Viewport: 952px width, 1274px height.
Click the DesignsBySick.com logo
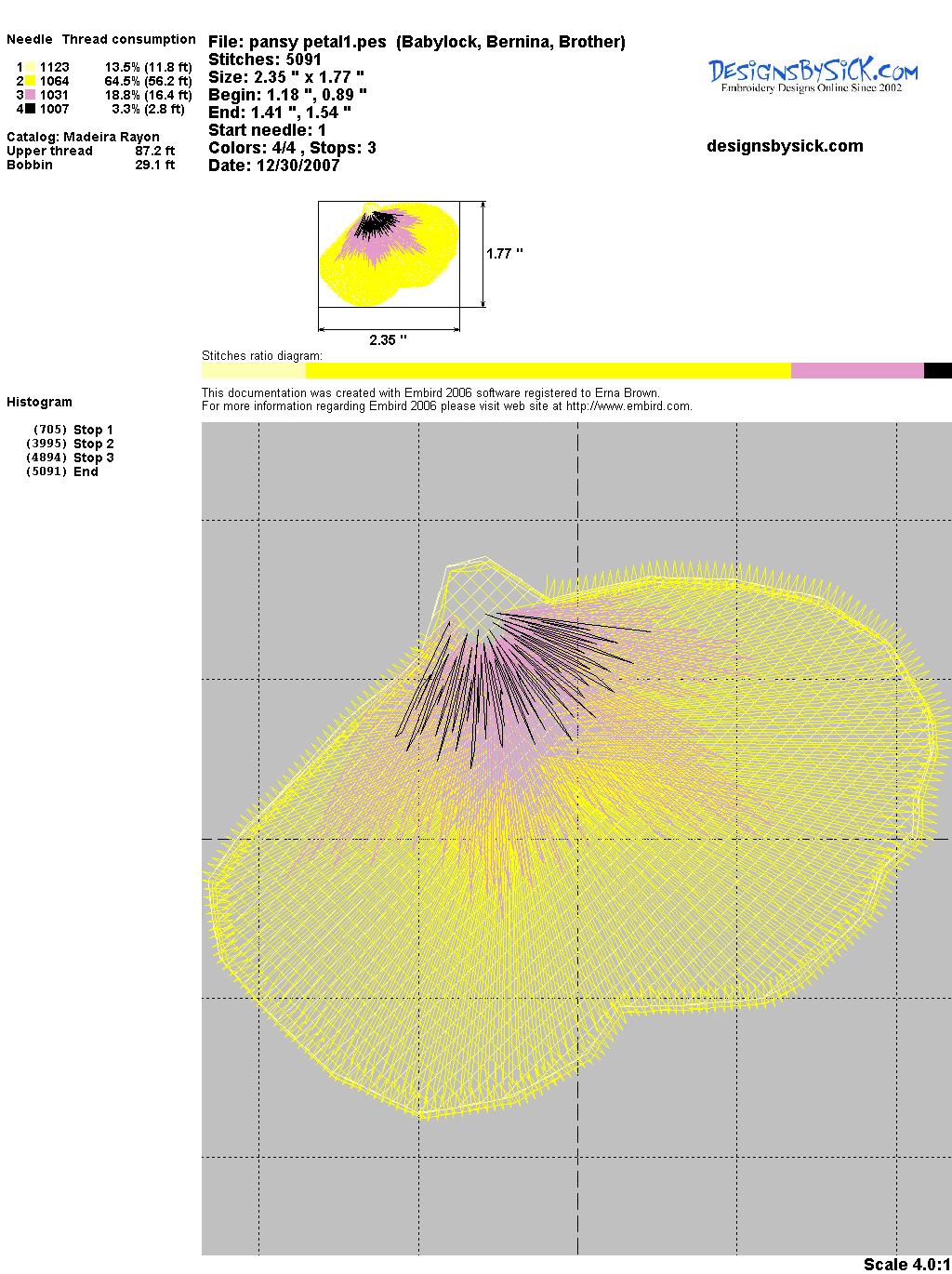(813, 75)
